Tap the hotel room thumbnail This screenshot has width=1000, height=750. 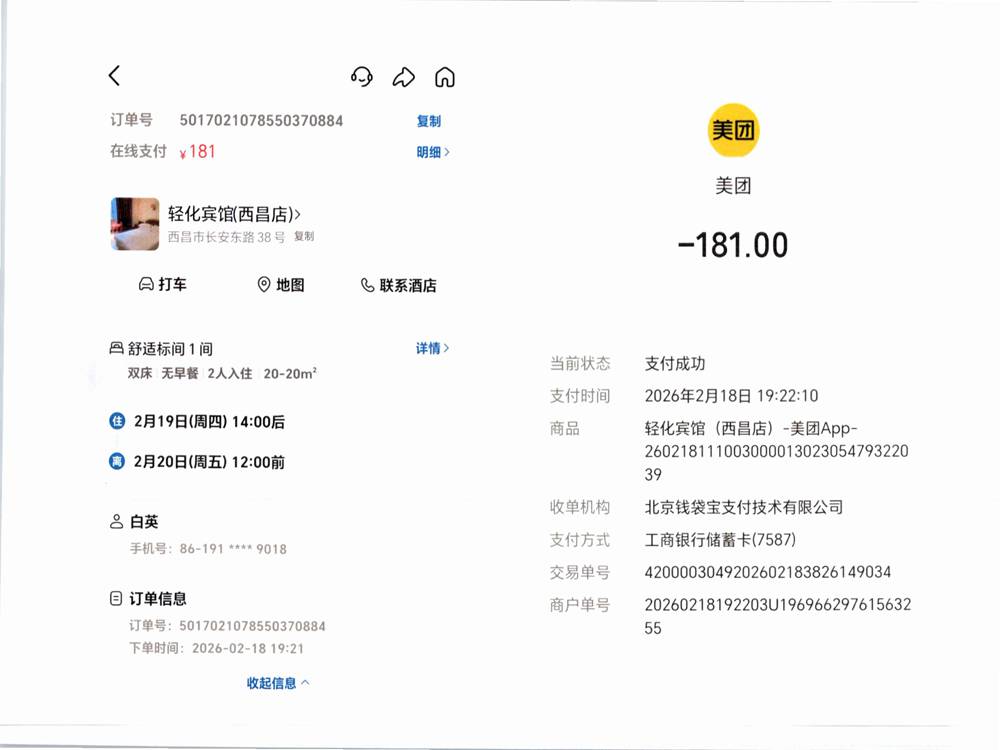click(x=134, y=223)
